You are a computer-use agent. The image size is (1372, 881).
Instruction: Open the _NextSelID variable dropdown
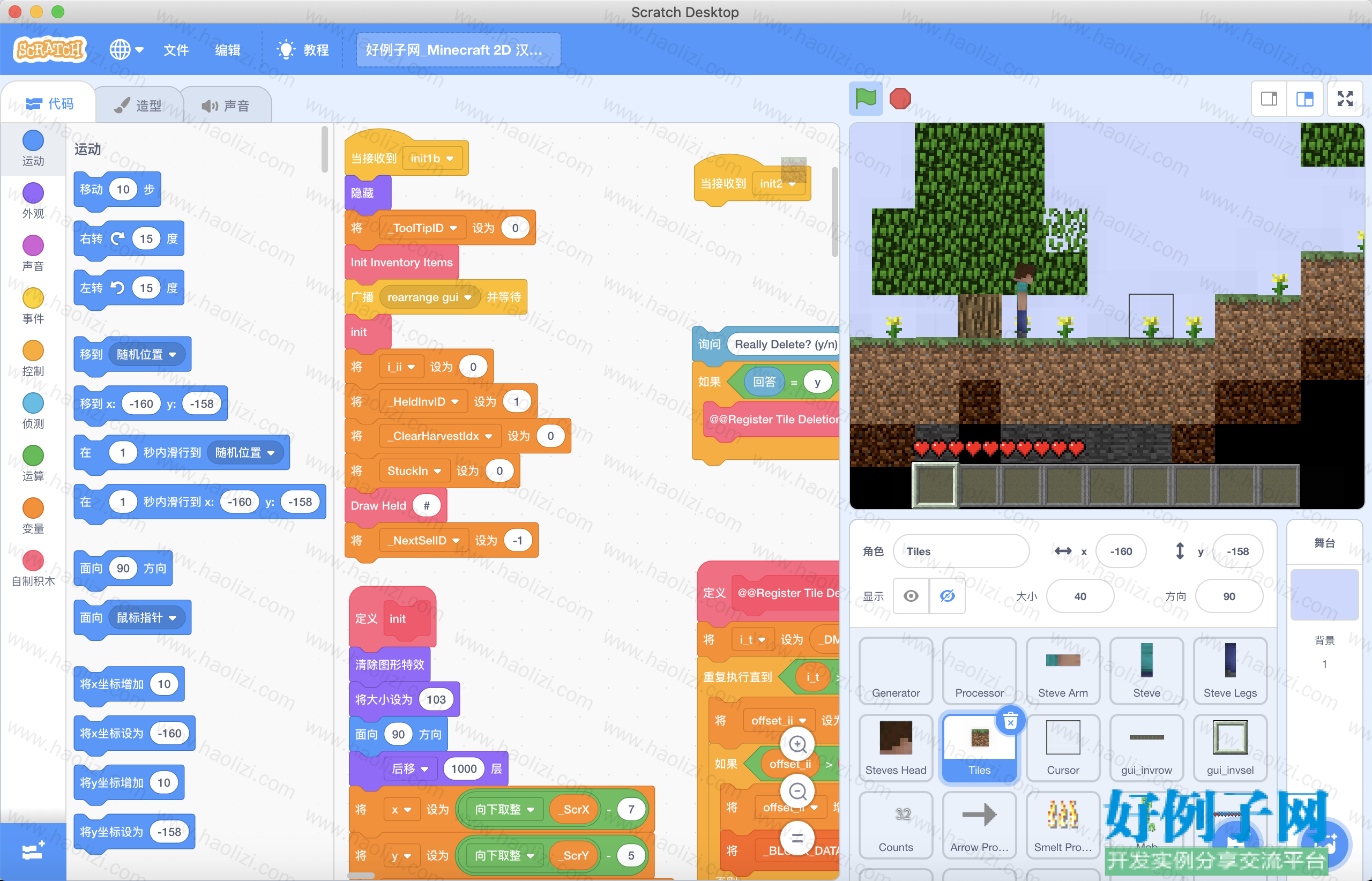click(424, 540)
